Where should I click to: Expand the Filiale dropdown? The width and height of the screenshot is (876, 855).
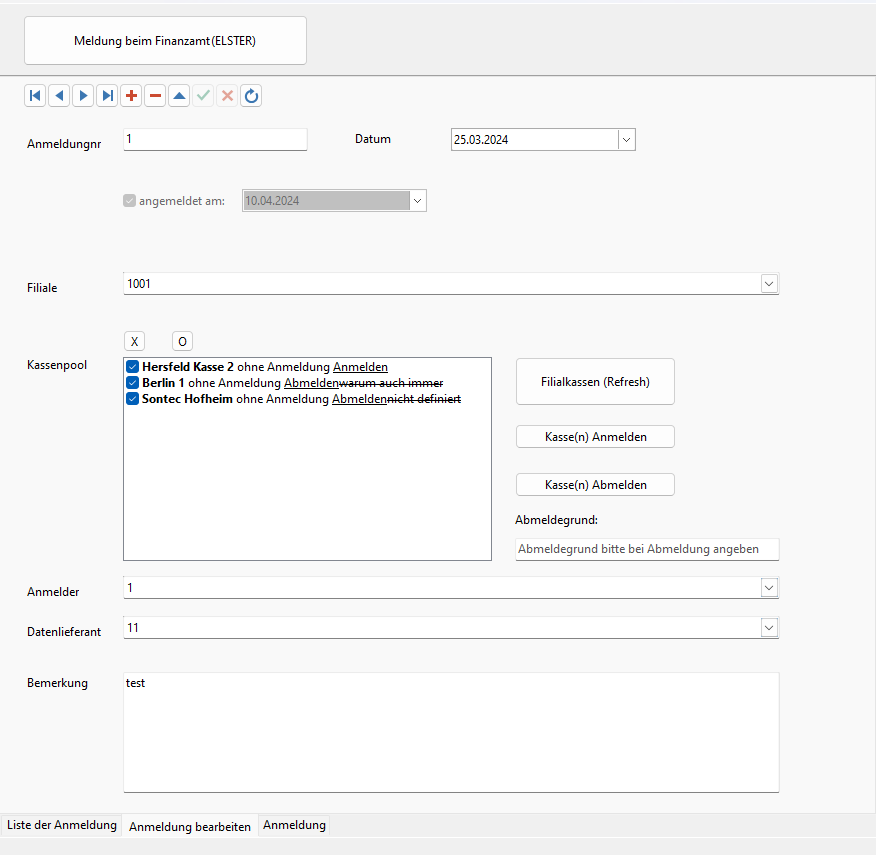pyautogui.click(x=769, y=284)
